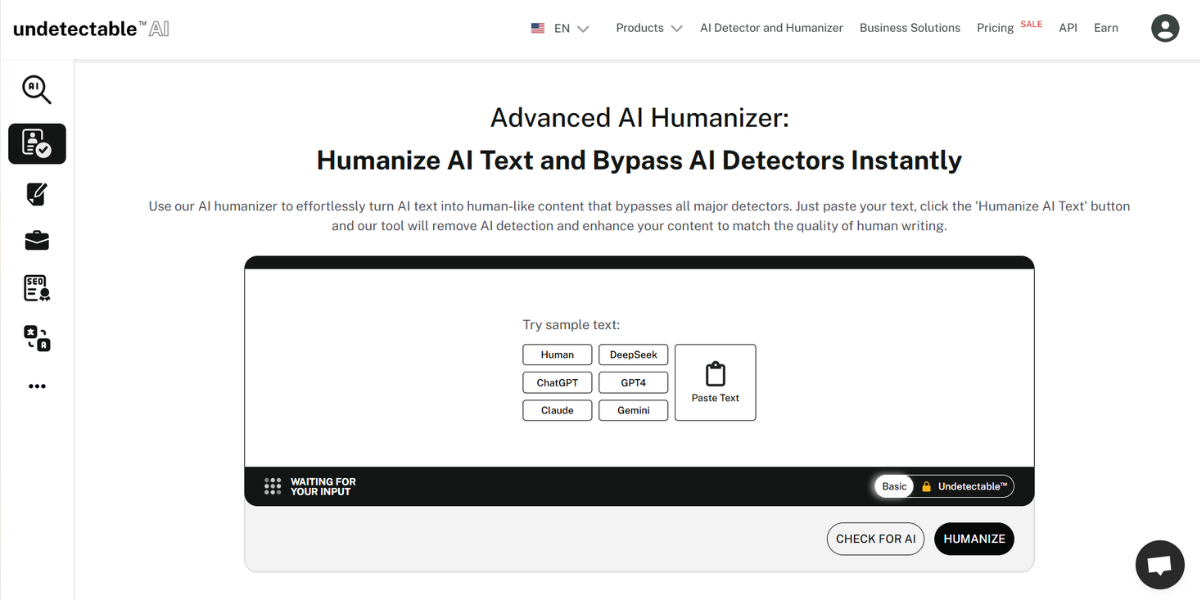This screenshot has height=600, width=1200.
Task: Click the CHECK FOR AI button
Action: pyautogui.click(x=875, y=539)
